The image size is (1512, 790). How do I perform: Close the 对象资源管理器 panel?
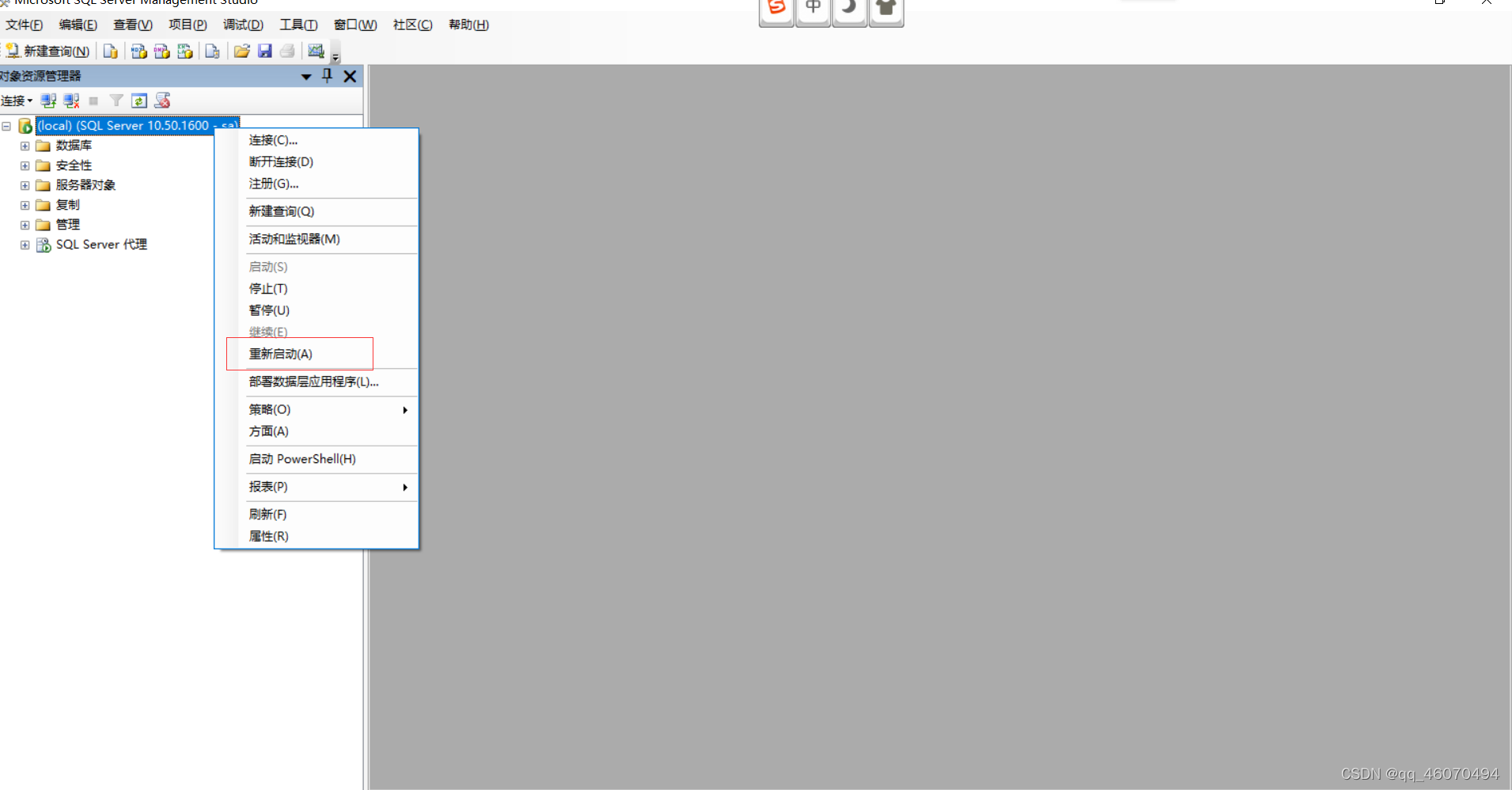tap(350, 76)
